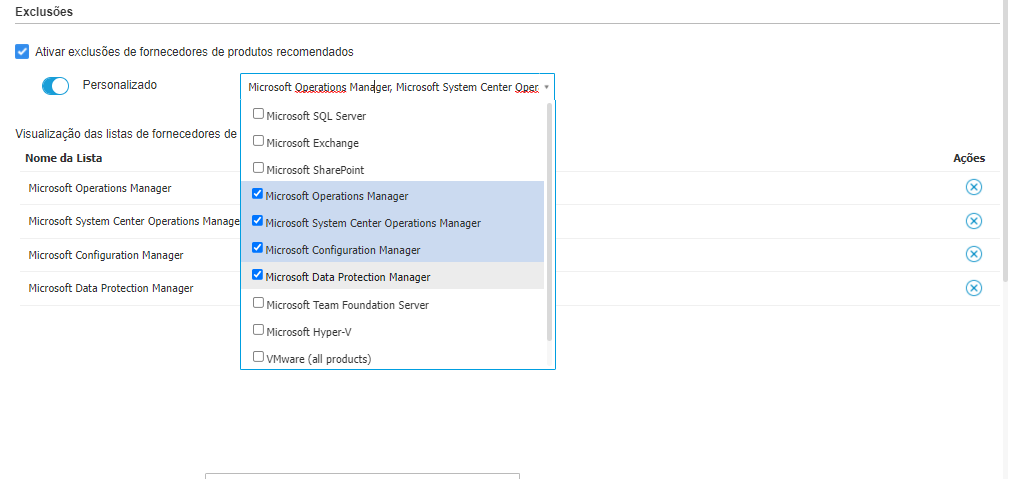The image size is (1023, 479).
Task: Collapse the vendor selection dropdown arrow
Action: pyautogui.click(x=546, y=87)
